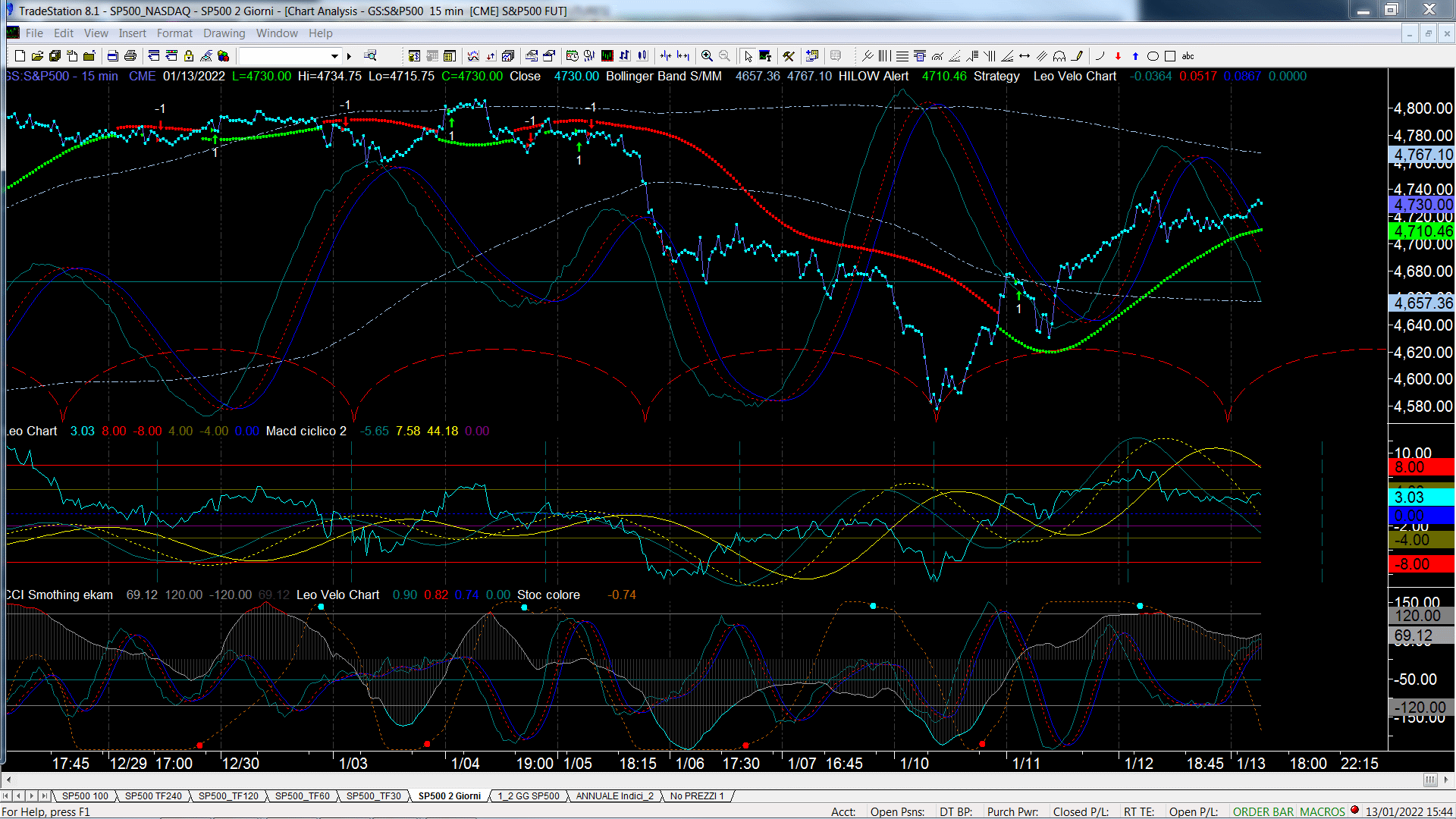Switch to the SP500_TF60 tab
This screenshot has width=1456, height=819.
click(302, 796)
